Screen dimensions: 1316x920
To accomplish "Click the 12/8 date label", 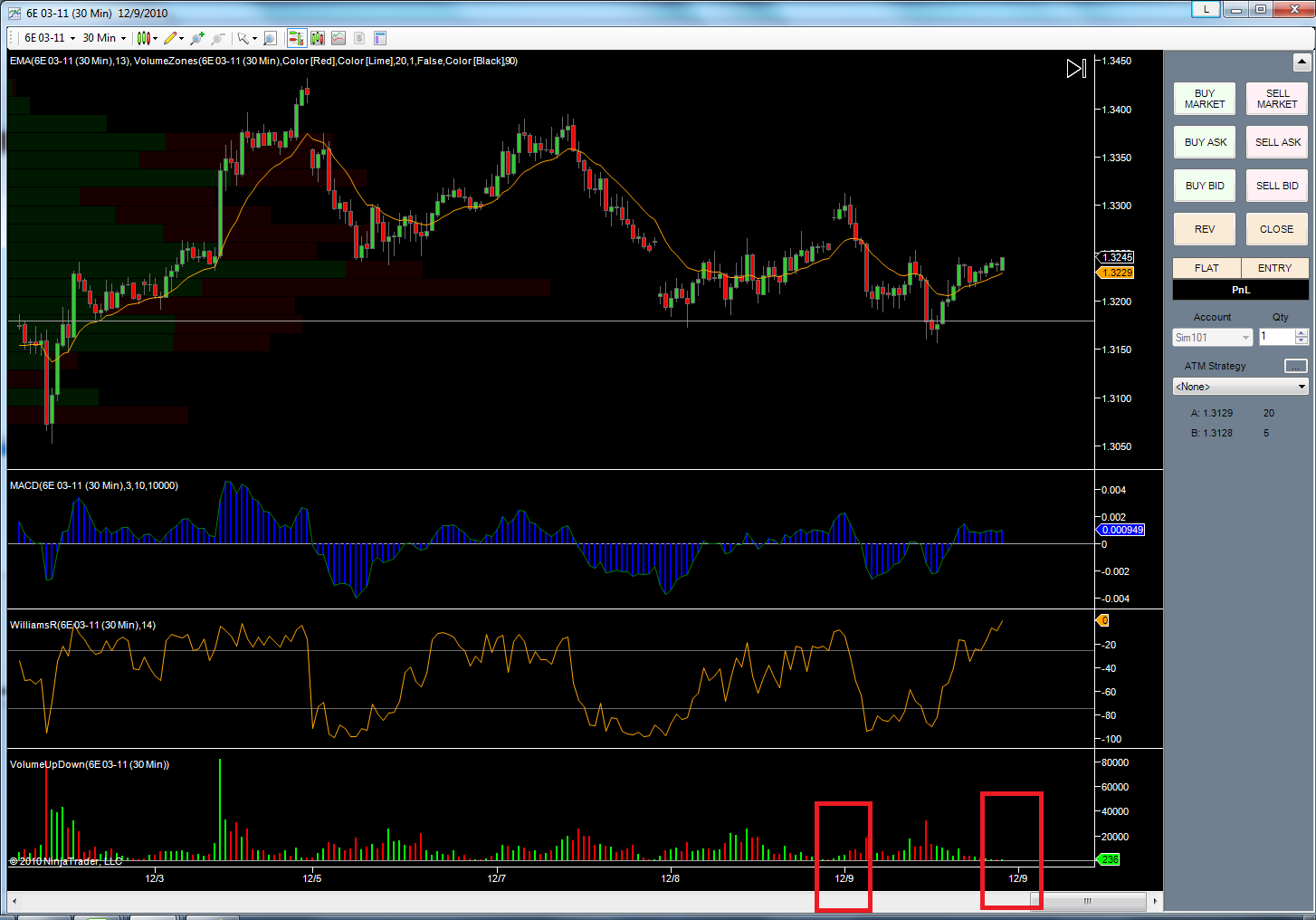I will [671, 878].
